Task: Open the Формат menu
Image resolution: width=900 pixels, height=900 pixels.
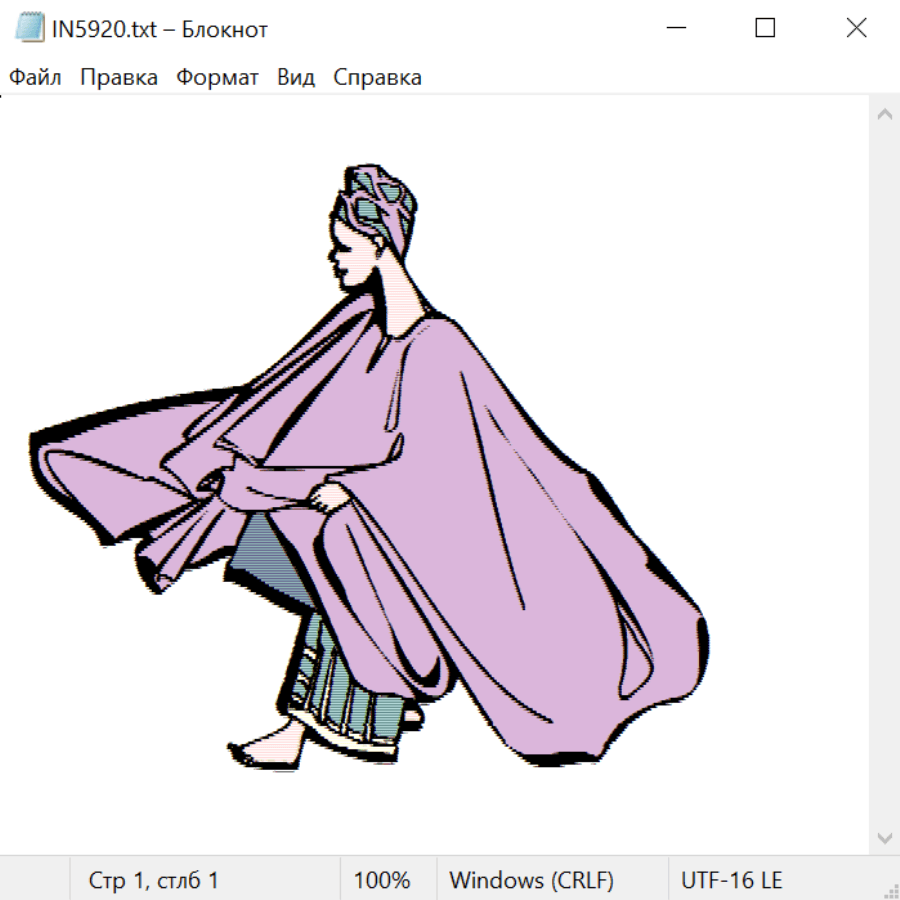Action: point(217,78)
